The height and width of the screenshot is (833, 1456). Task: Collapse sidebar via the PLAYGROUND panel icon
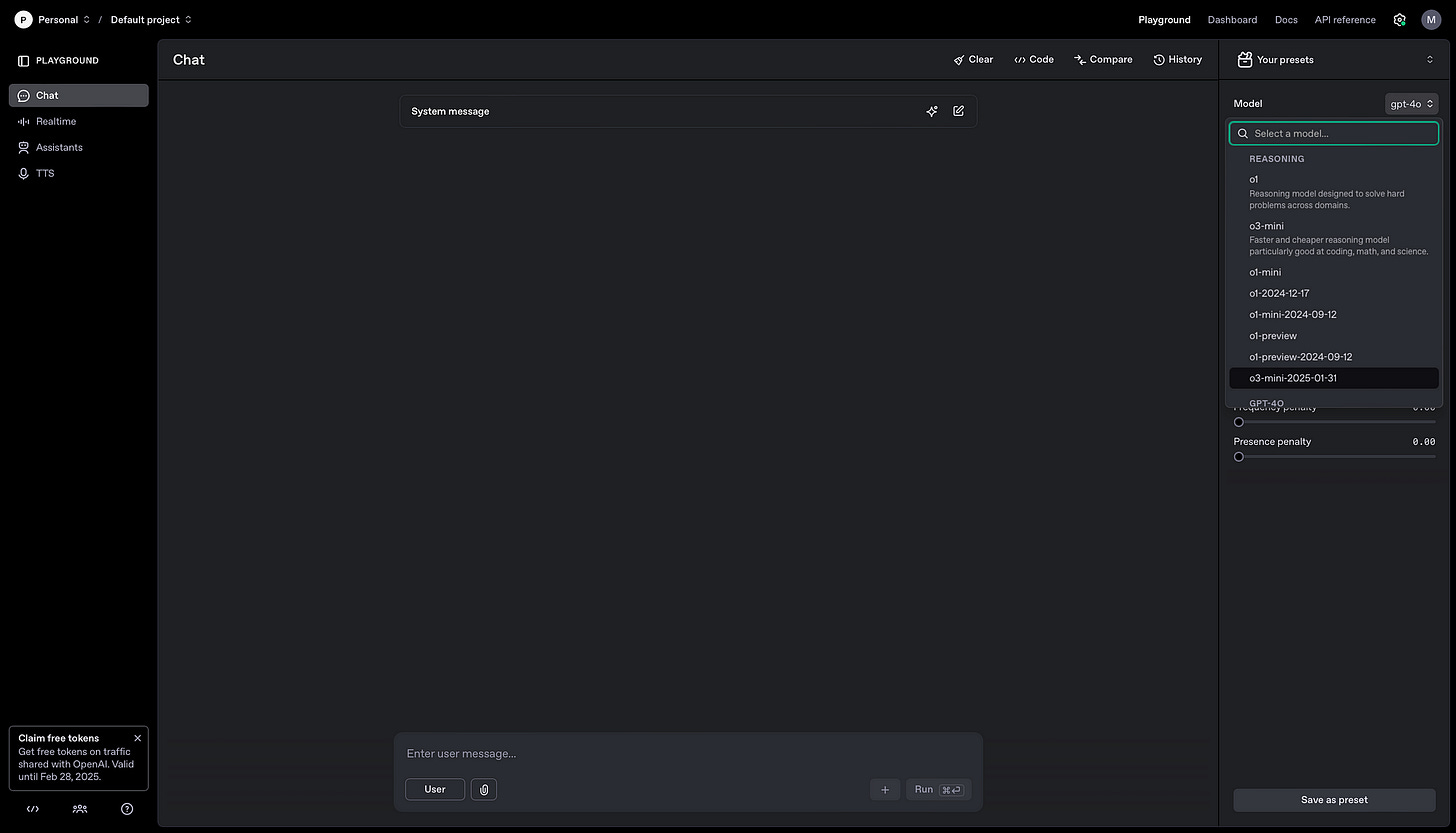click(24, 61)
